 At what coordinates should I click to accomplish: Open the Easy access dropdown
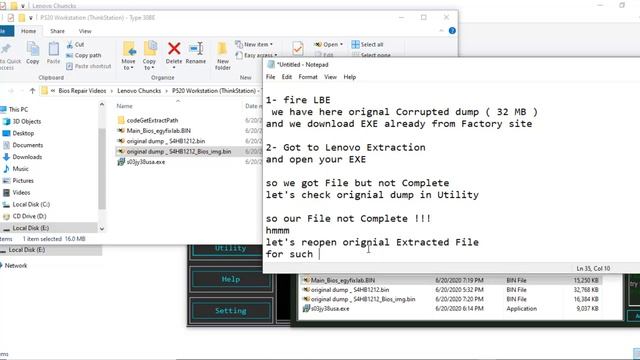pyautogui.click(x=256, y=55)
